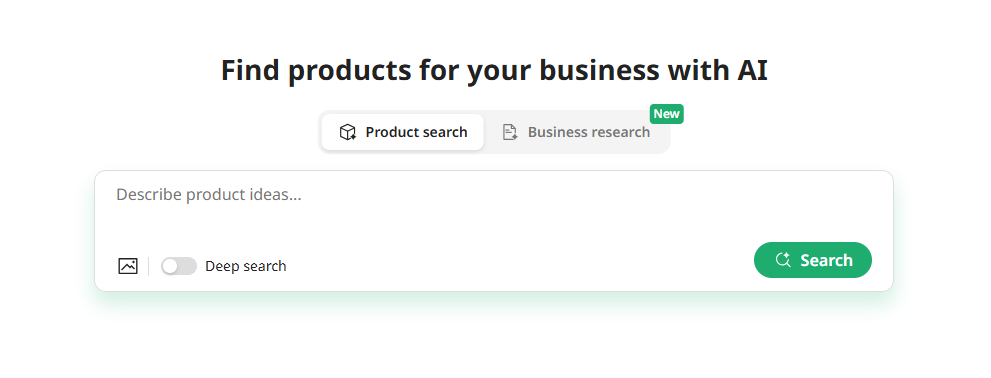Screen dimensions: 991x378
Task: Click the green Search button
Action: coord(813,260)
